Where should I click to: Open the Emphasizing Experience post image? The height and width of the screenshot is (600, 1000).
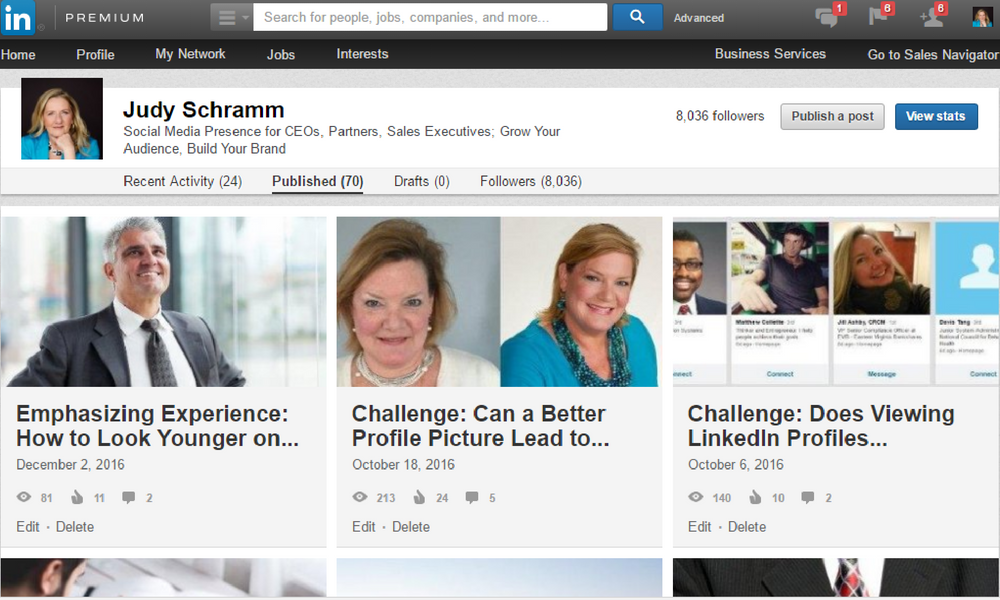point(163,302)
